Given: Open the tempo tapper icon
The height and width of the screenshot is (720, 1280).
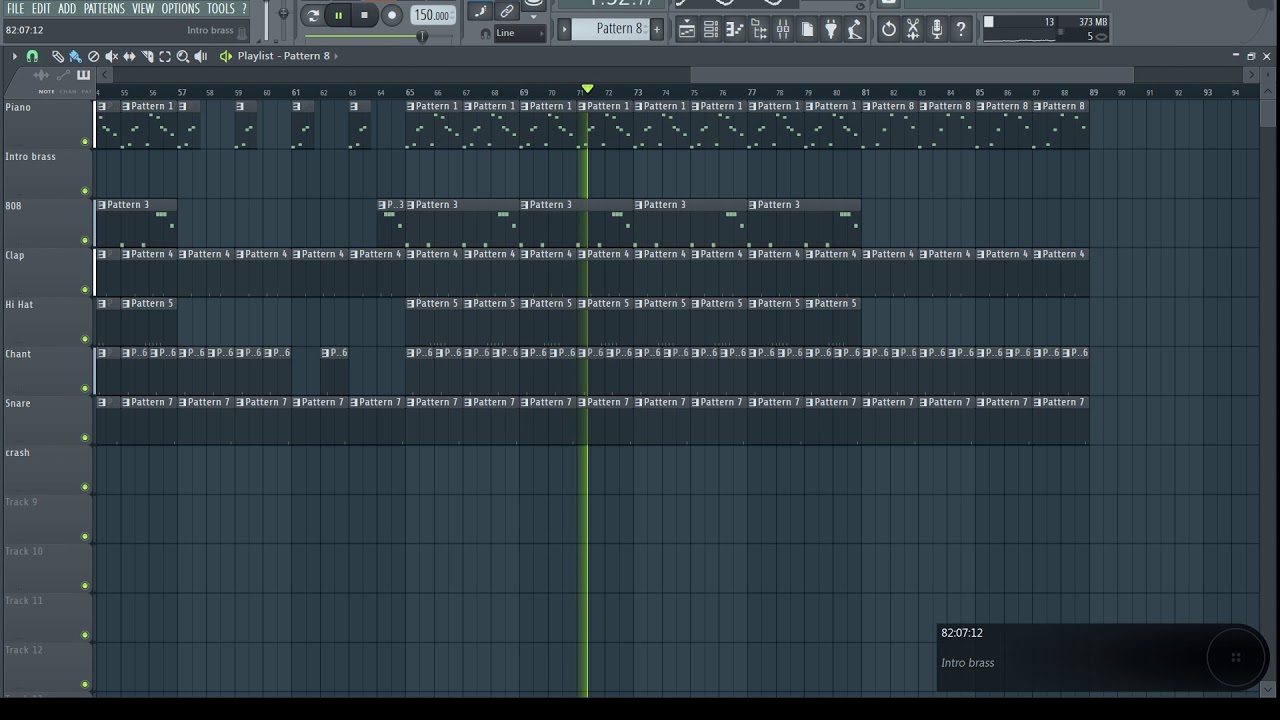Looking at the screenshot, I should pyautogui.click(x=854, y=29).
